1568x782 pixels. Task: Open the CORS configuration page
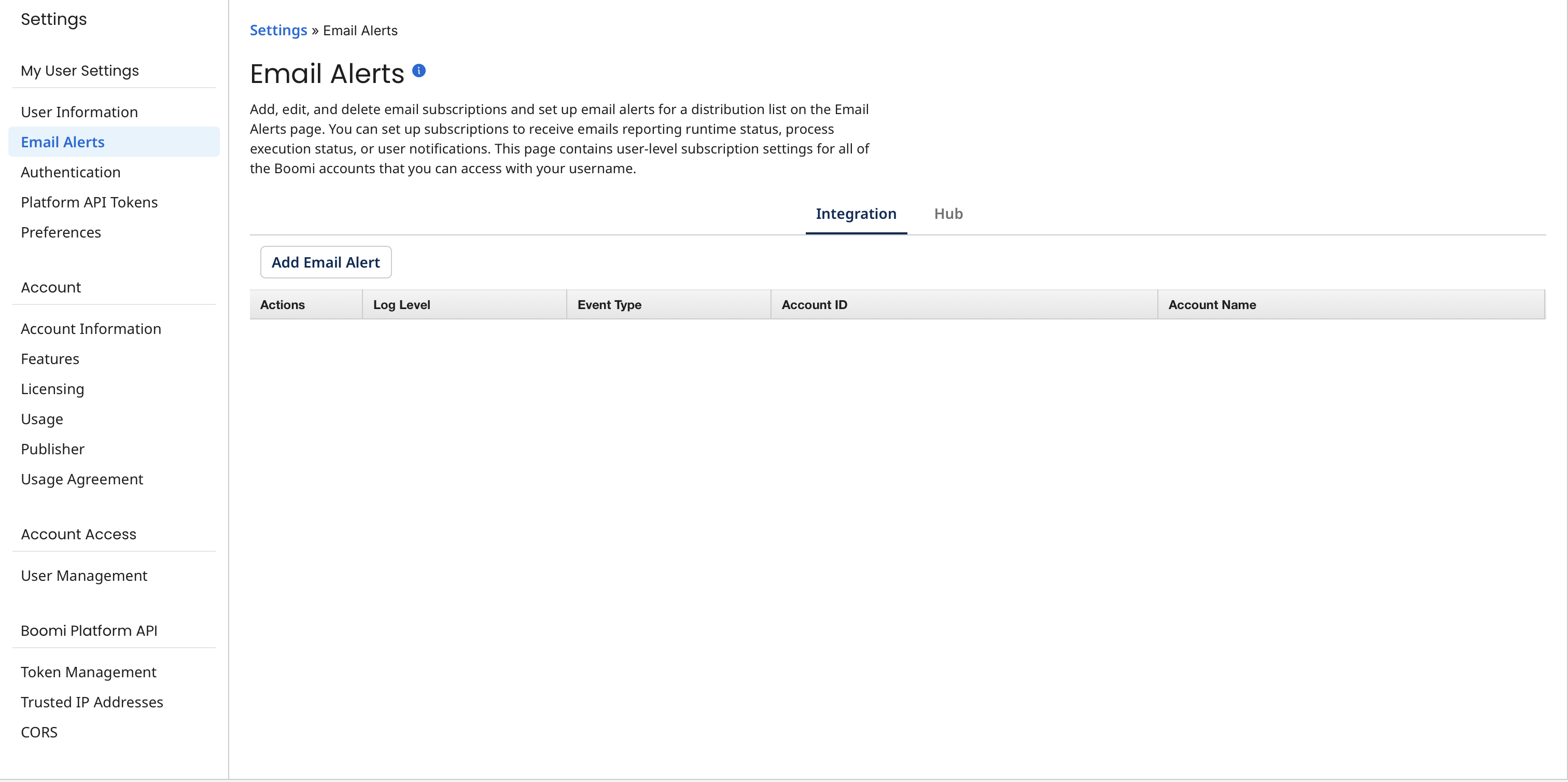pyautogui.click(x=39, y=732)
